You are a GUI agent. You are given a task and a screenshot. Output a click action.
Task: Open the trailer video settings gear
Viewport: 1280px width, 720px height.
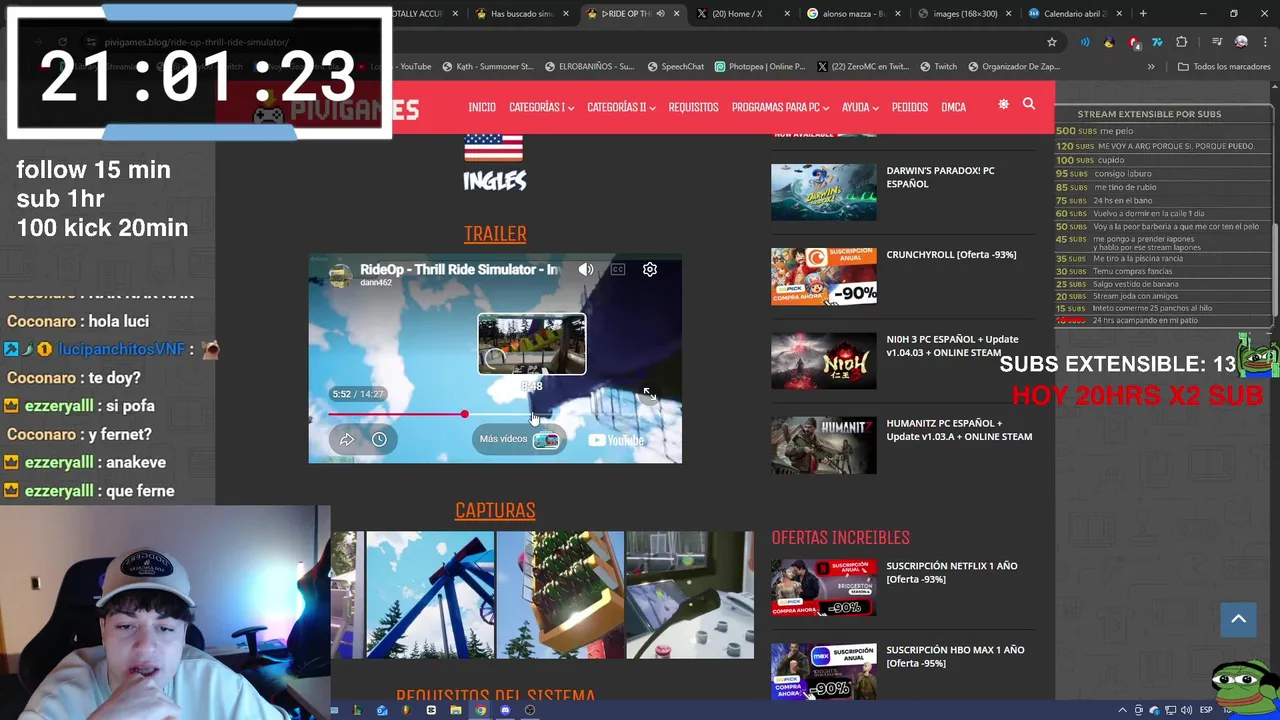(x=650, y=269)
